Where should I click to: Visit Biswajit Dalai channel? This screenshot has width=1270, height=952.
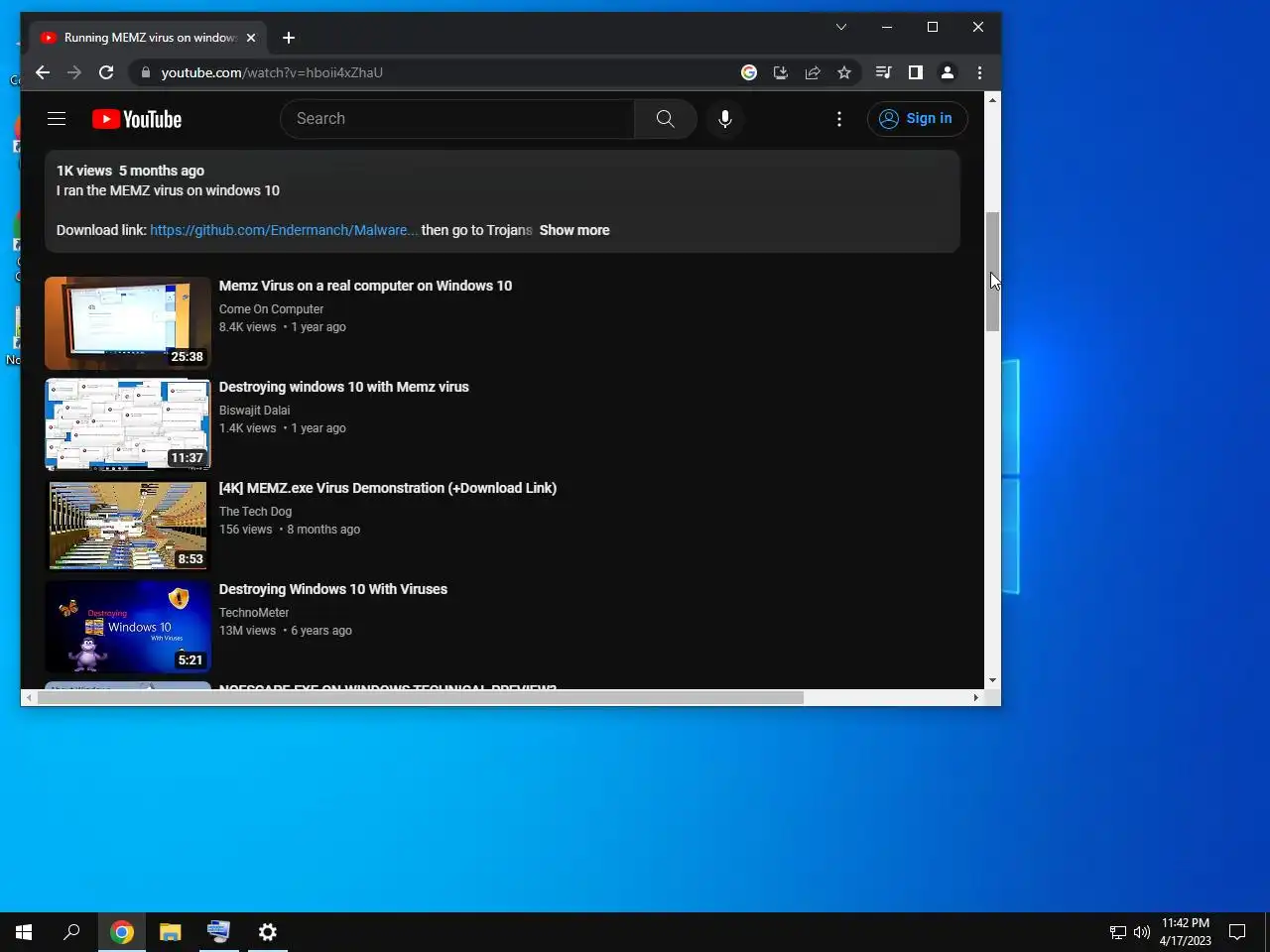254,411
